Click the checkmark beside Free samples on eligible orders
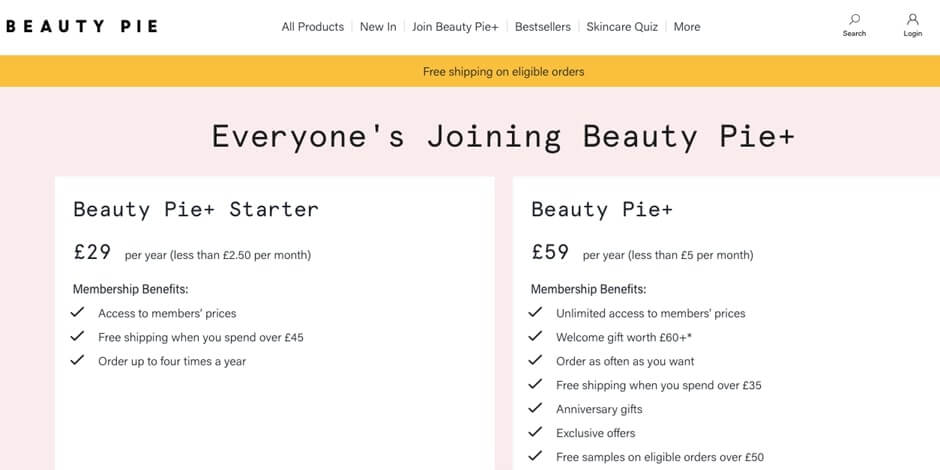The height and width of the screenshot is (470, 940). pos(535,456)
